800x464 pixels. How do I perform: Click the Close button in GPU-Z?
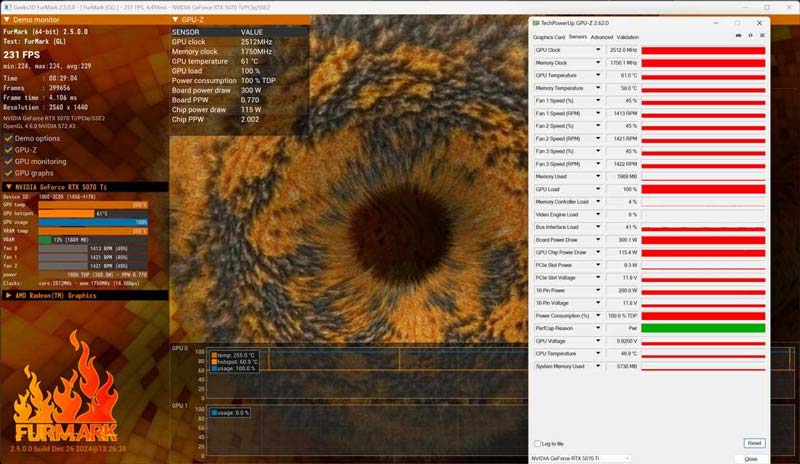751,459
